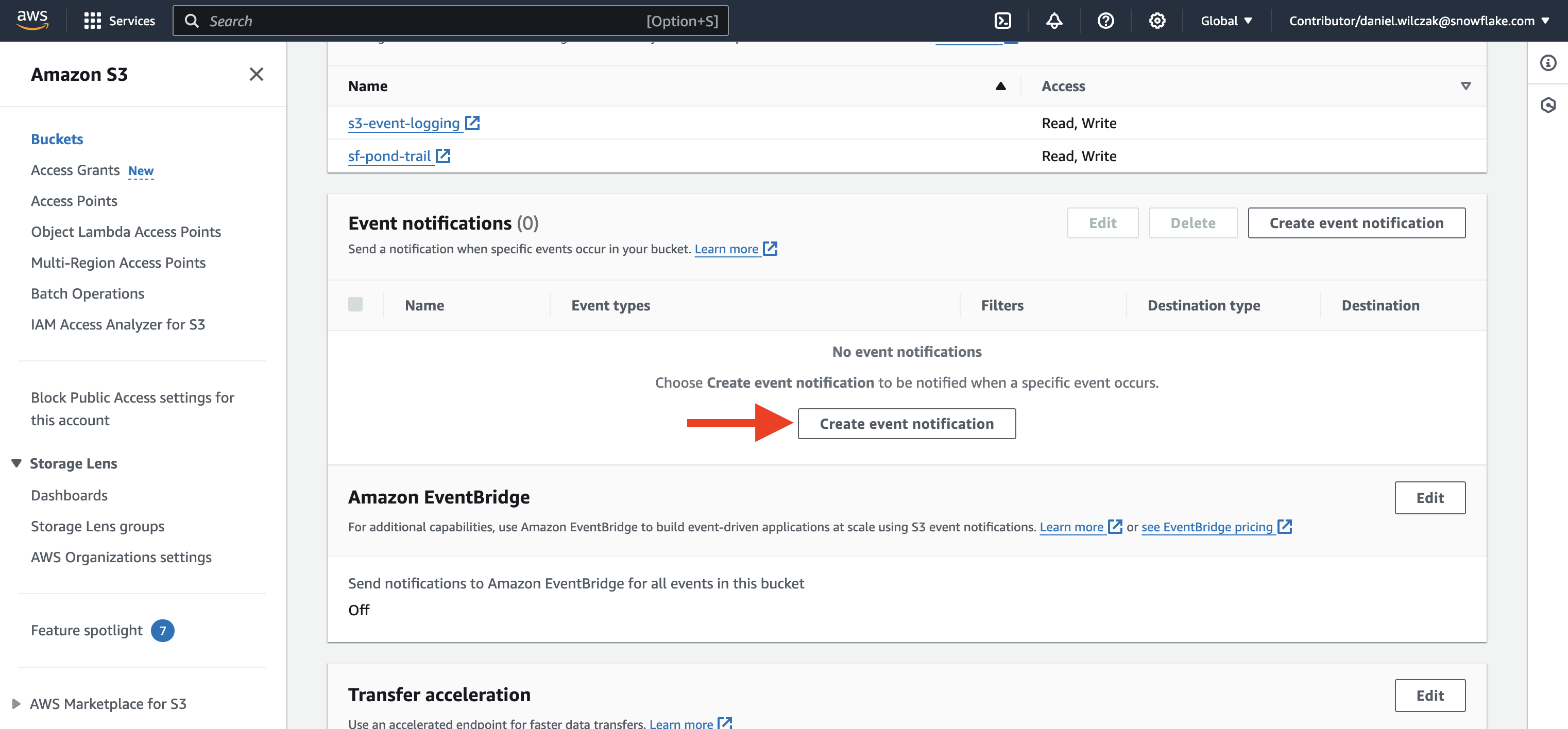Viewport: 1568px width, 729px height.
Task: Click the AWS search field
Action: coord(450,21)
